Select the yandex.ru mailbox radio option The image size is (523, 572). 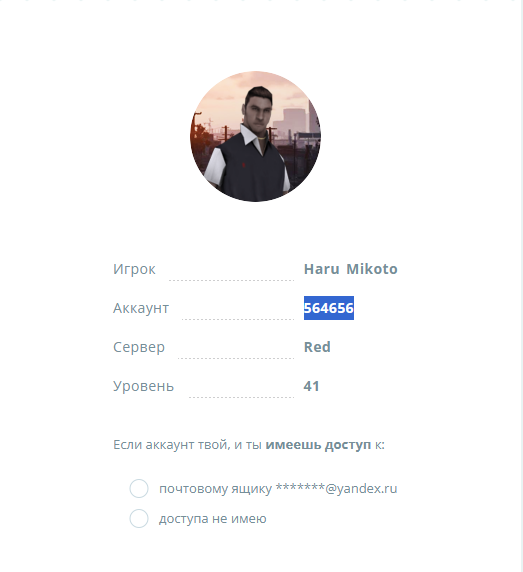pyautogui.click(x=139, y=488)
